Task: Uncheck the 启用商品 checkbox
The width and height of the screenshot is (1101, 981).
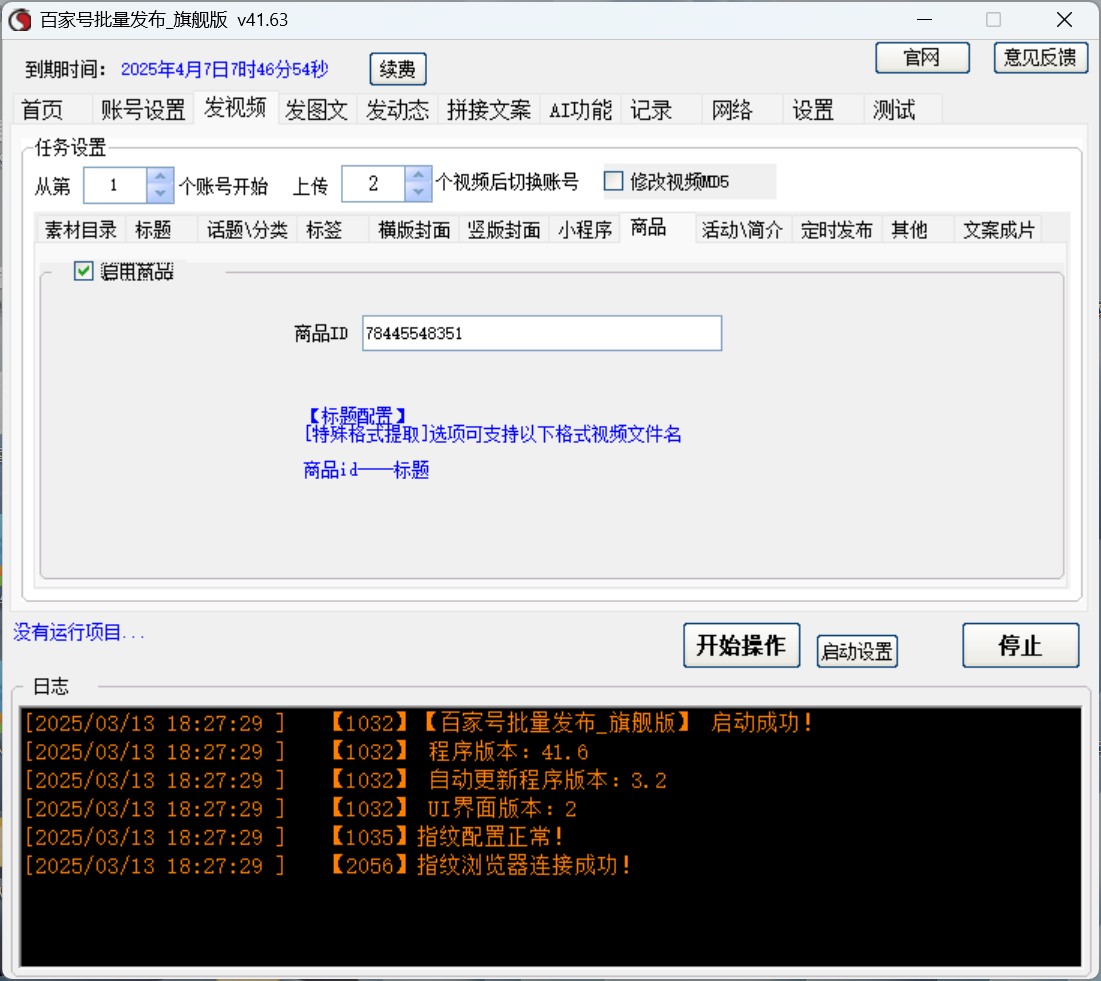Action: (84, 271)
